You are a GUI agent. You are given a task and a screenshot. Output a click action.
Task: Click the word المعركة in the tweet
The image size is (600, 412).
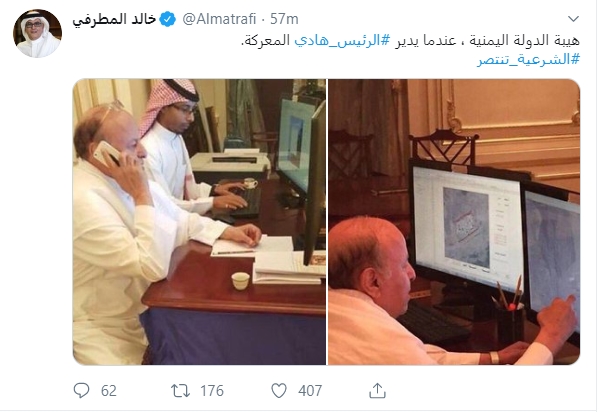tap(265, 41)
